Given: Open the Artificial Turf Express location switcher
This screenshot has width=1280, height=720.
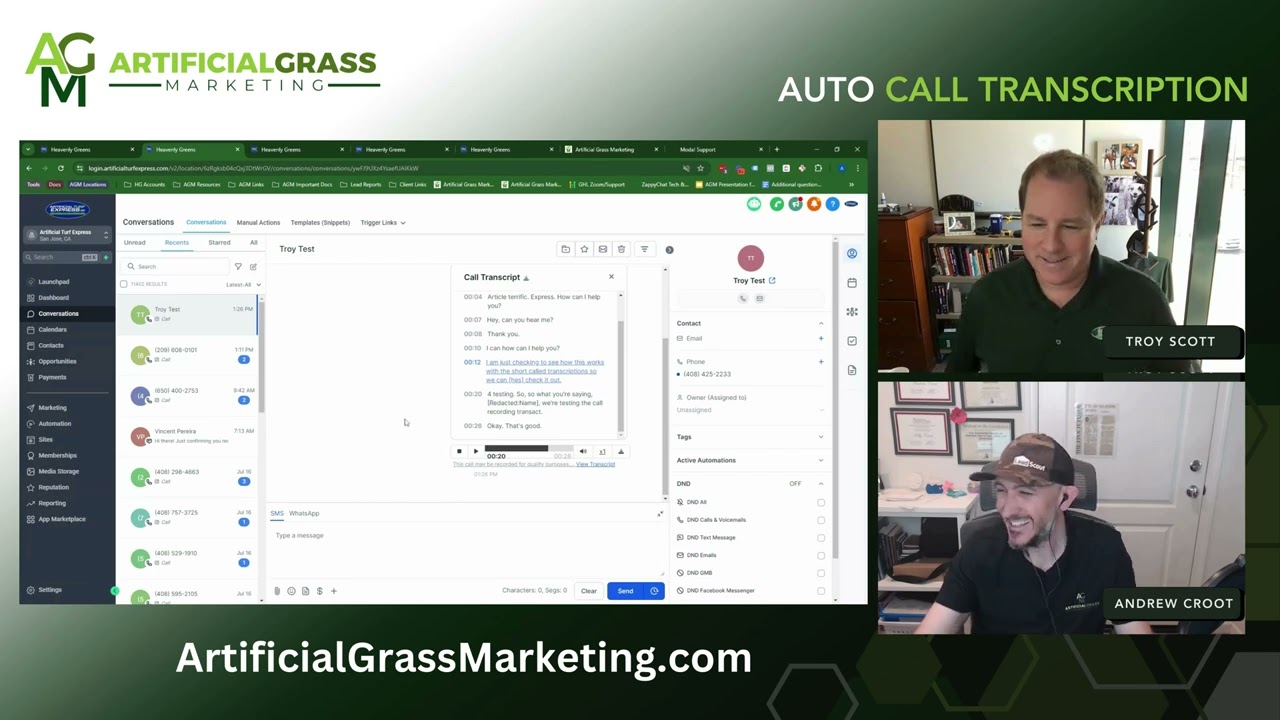Looking at the screenshot, I should point(67,235).
